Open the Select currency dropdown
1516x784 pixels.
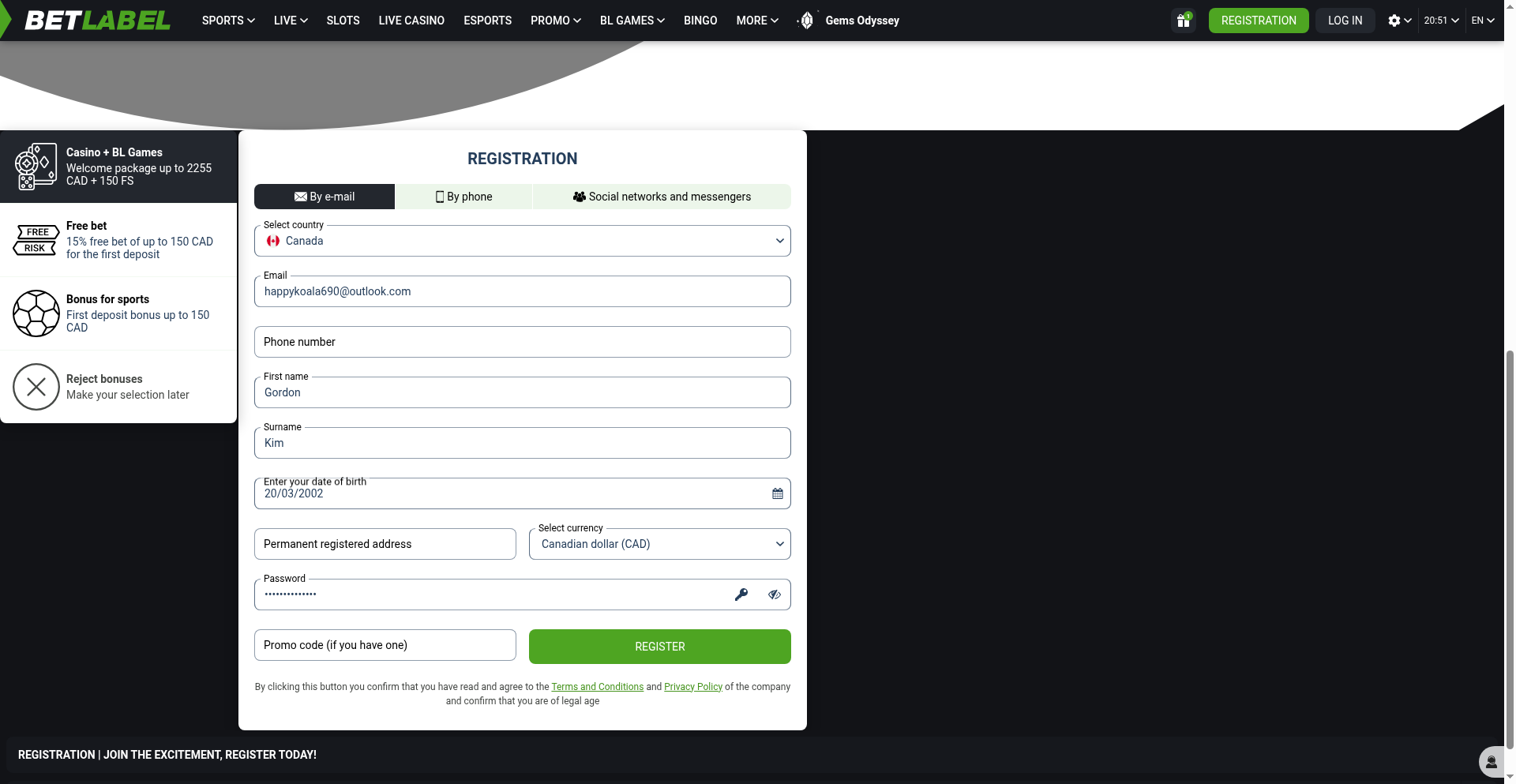[659, 544]
